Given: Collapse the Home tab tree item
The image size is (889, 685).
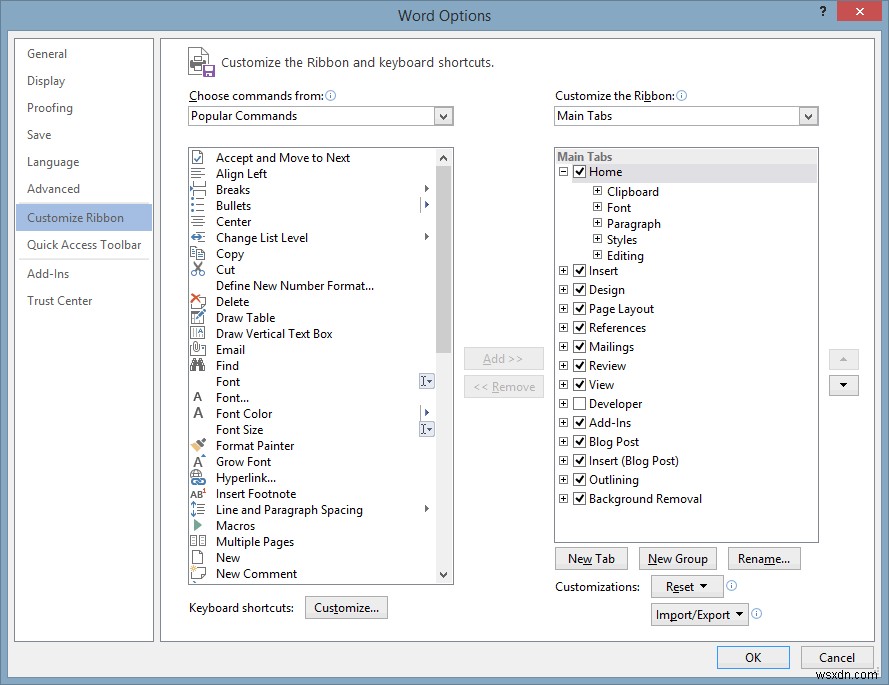Looking at the screenshot, I should tap(564, 171).
